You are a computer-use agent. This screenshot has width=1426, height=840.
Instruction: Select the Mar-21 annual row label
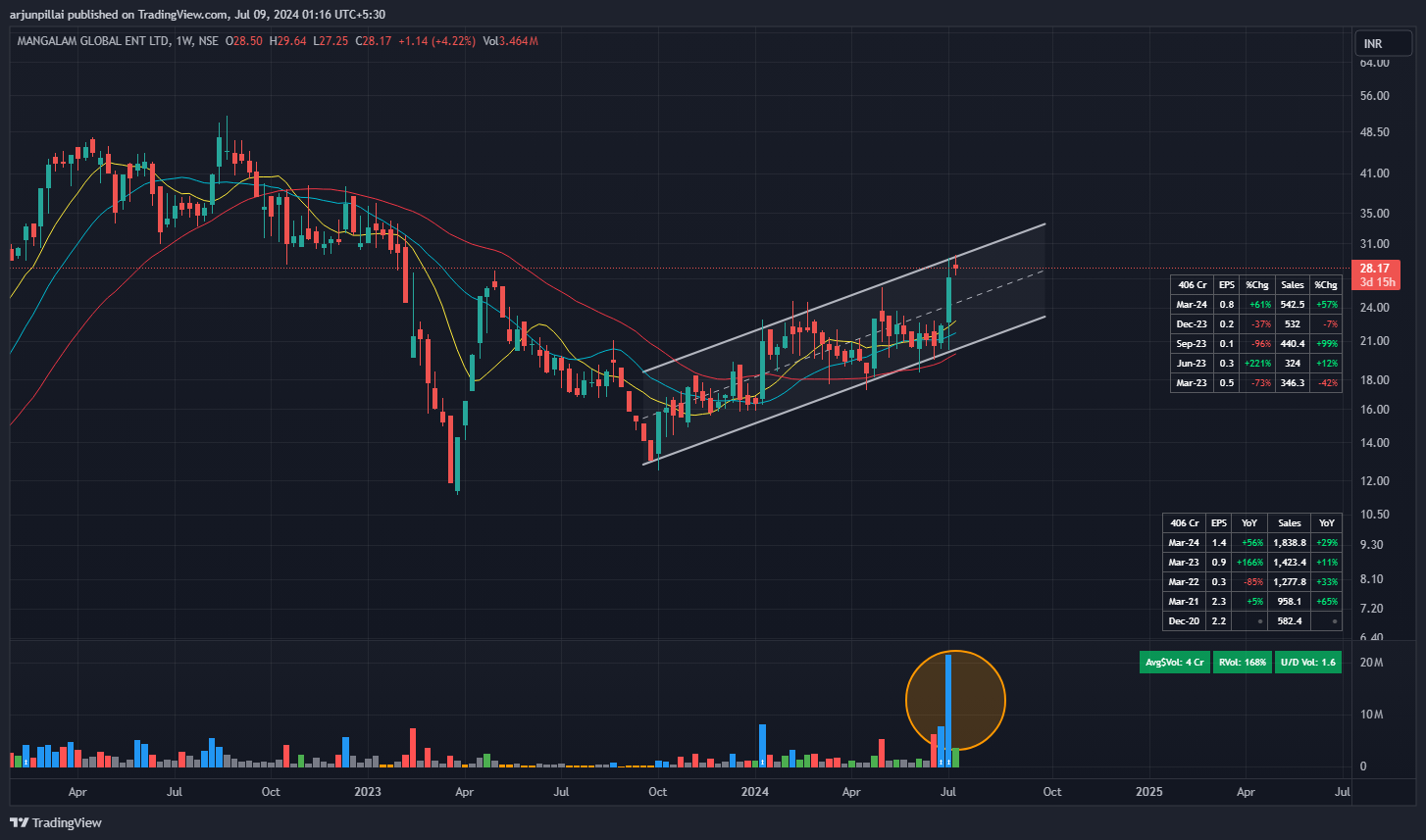(1184, 601)
